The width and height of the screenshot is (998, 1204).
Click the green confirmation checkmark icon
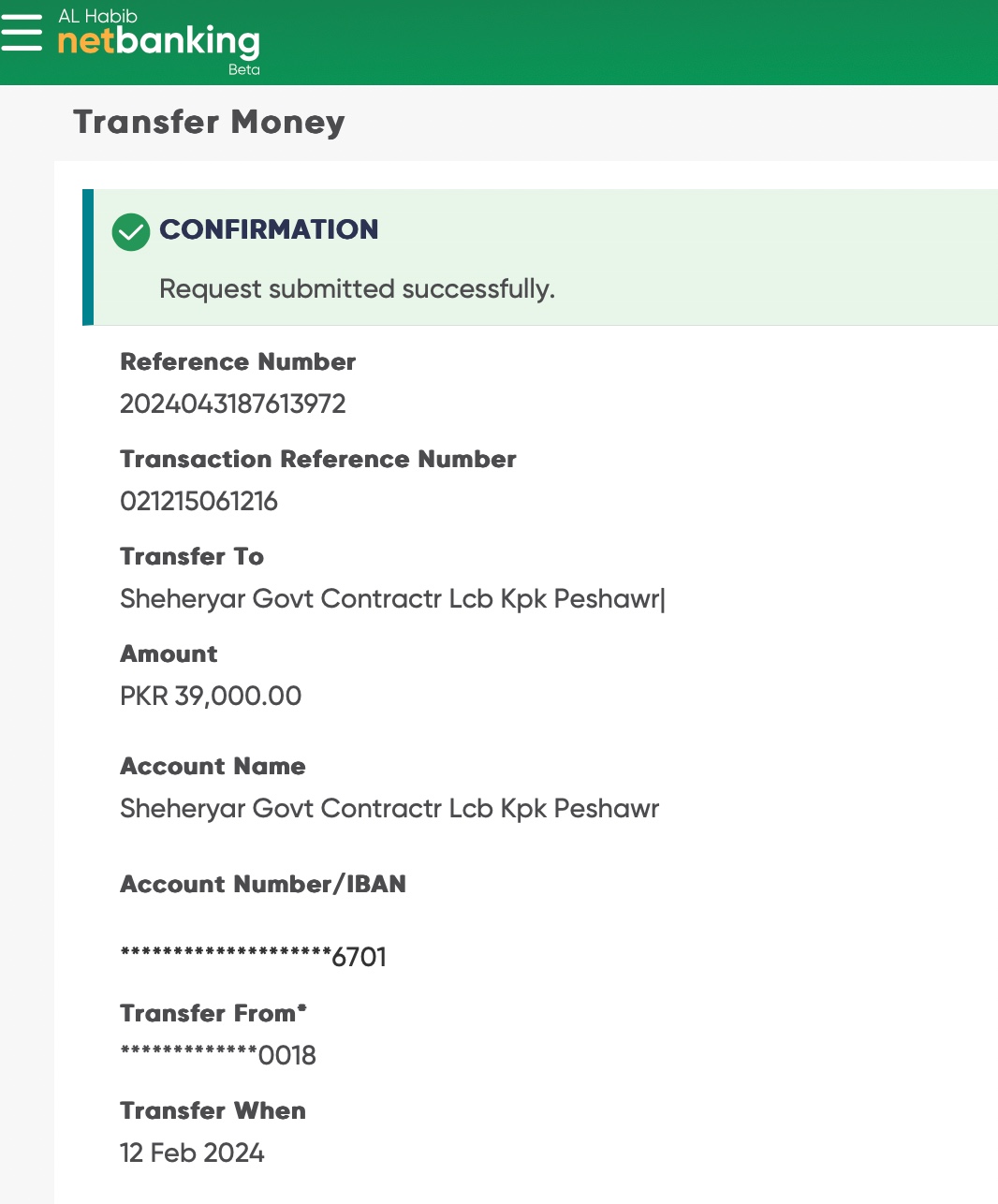(x=131, y=231)
